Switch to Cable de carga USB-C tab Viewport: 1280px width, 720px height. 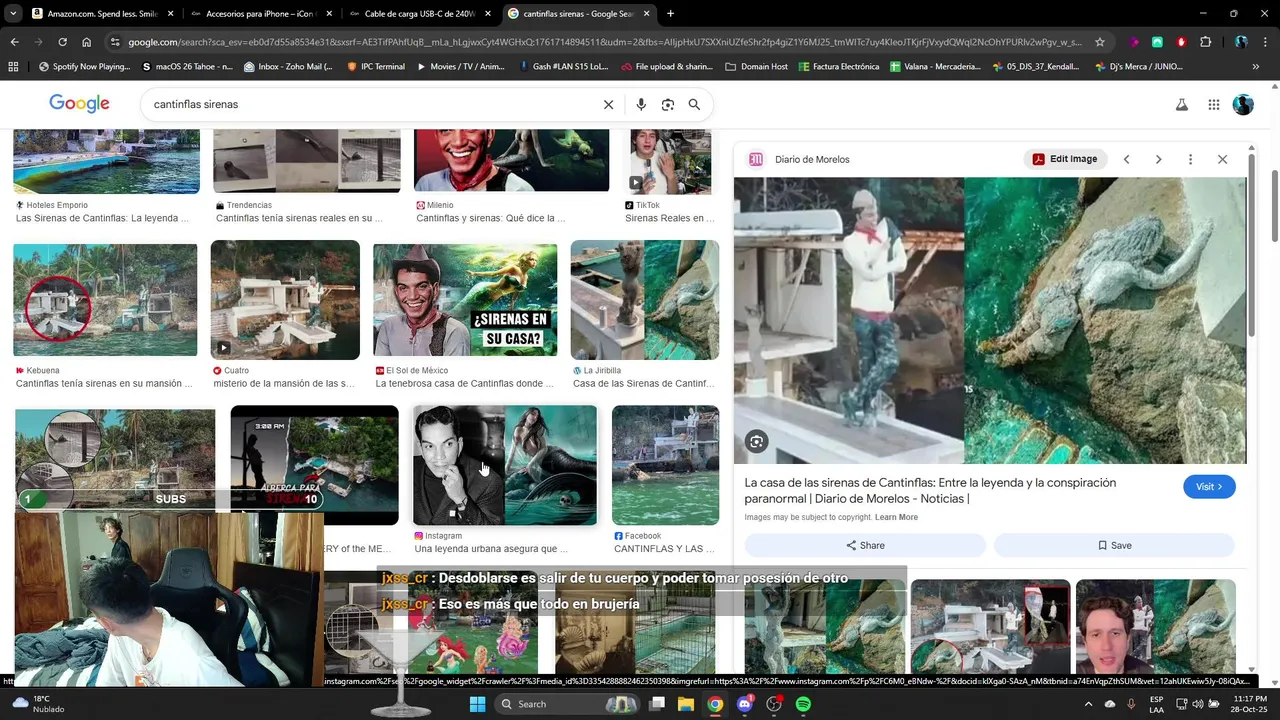[x=420, y=14]
